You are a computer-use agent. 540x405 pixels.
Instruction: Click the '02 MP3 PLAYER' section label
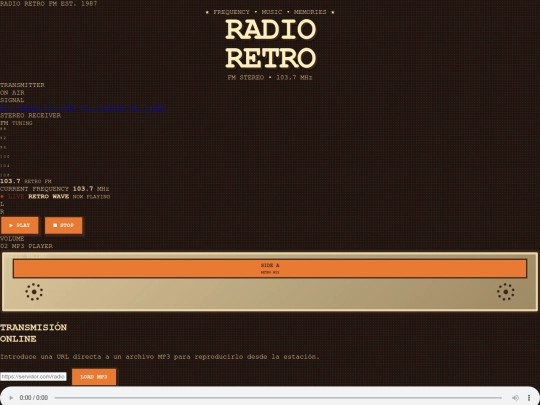(27, 246)
